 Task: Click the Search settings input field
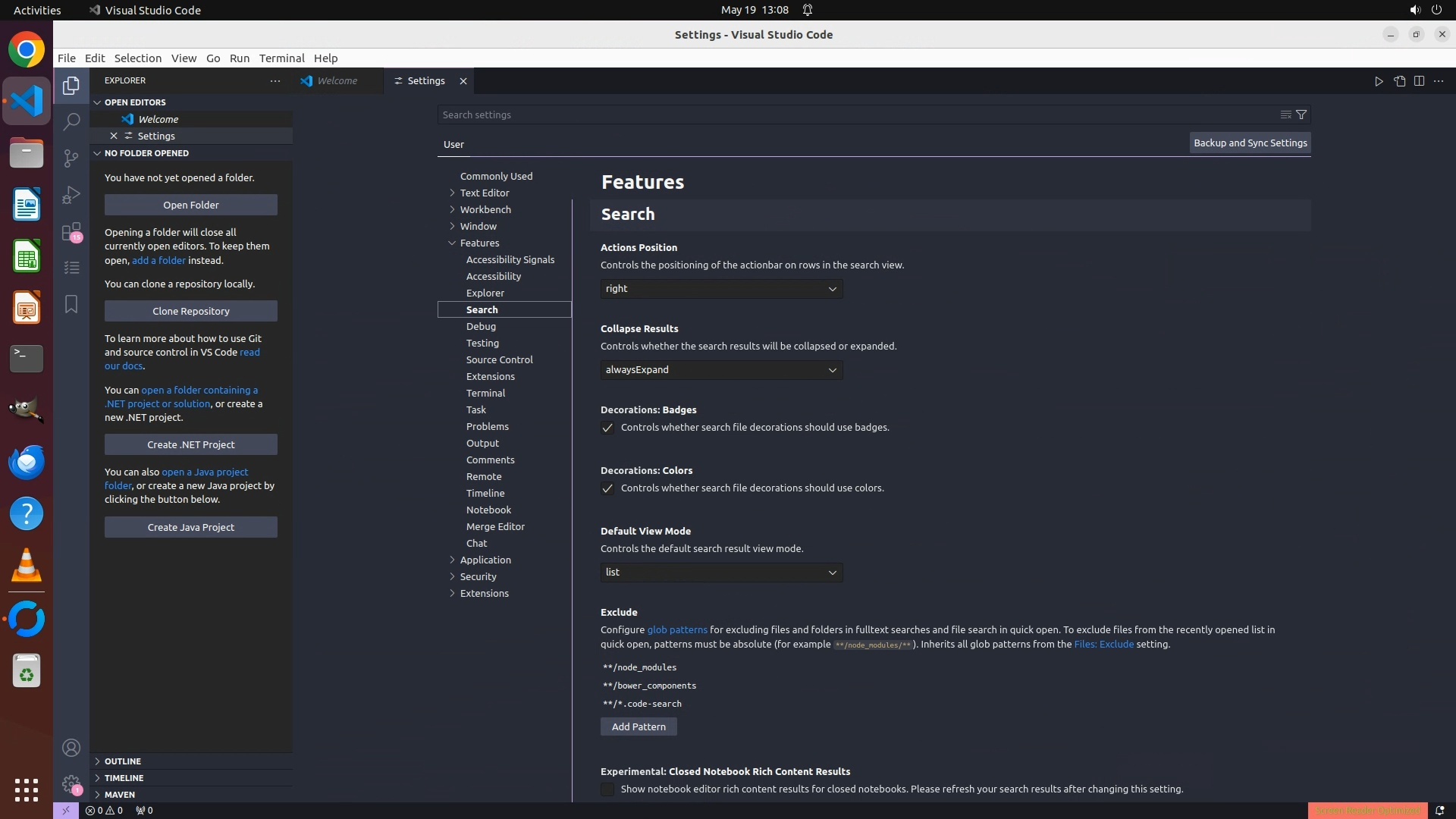[x=857, y=115]
